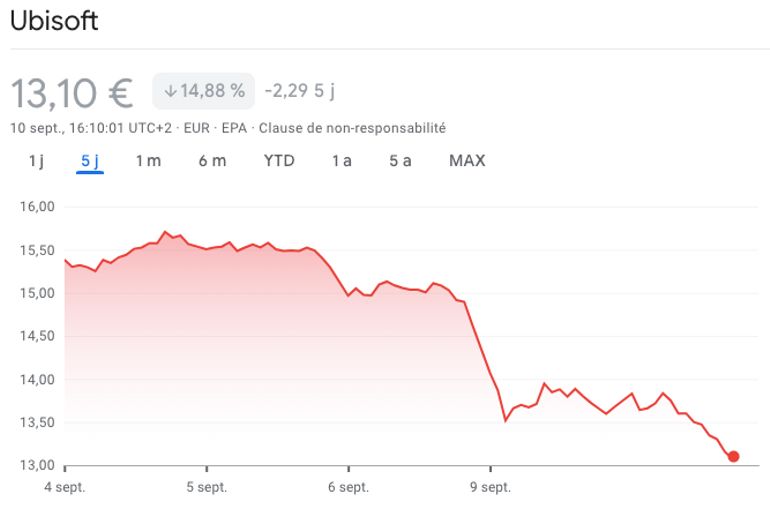
Task: Click the down arrow icon beside 14,88 %
Action: tap(170, 91)
